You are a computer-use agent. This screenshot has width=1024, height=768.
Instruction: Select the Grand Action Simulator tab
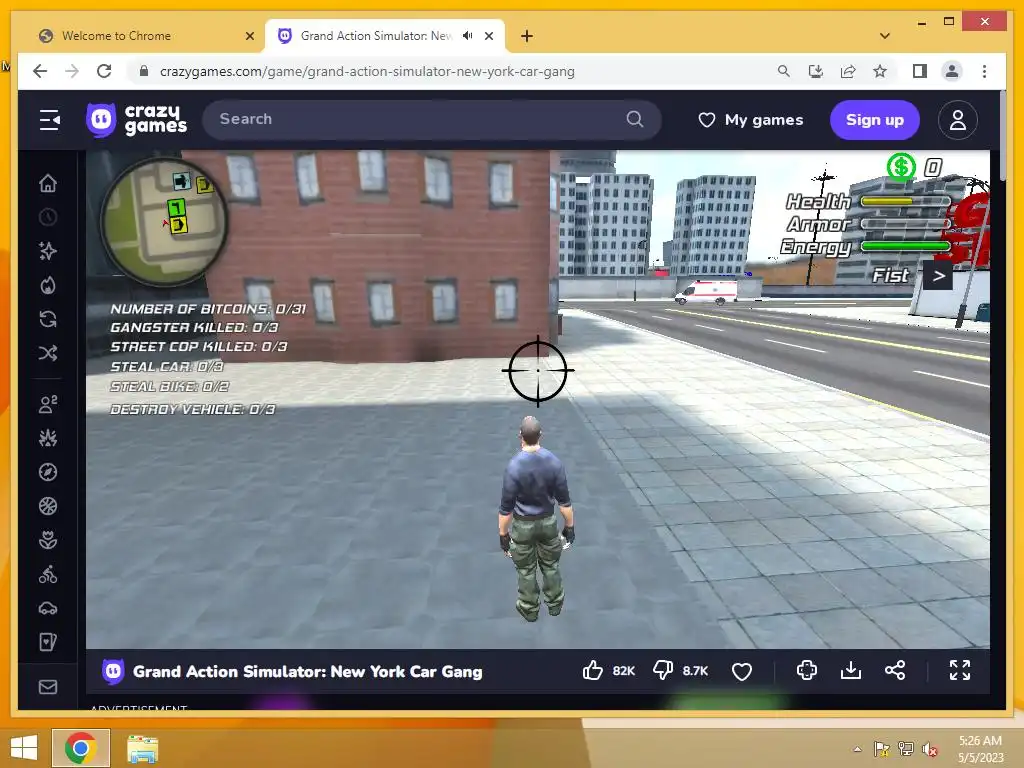pyautogui.click(x=385, y=36)
